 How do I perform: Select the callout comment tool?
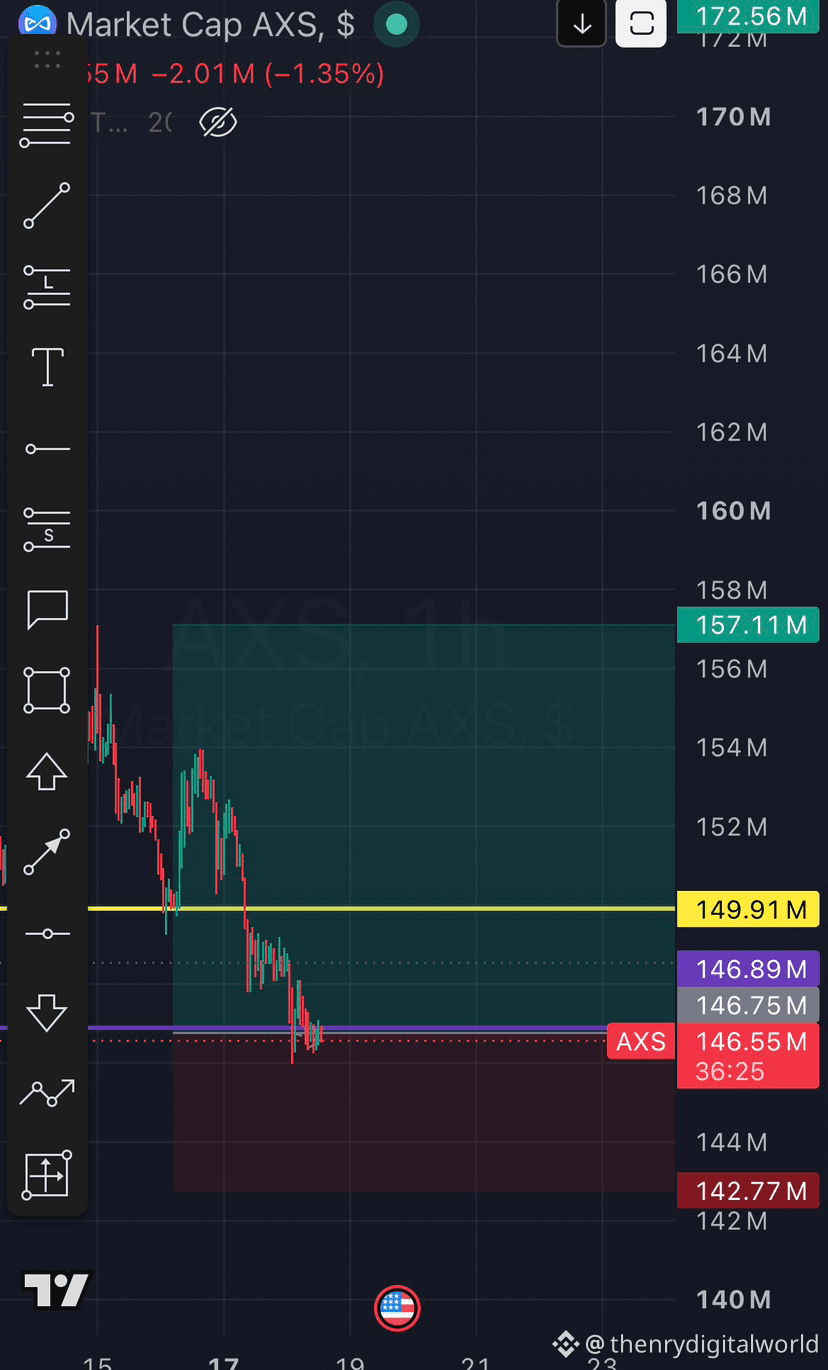[x=47, y=610]
